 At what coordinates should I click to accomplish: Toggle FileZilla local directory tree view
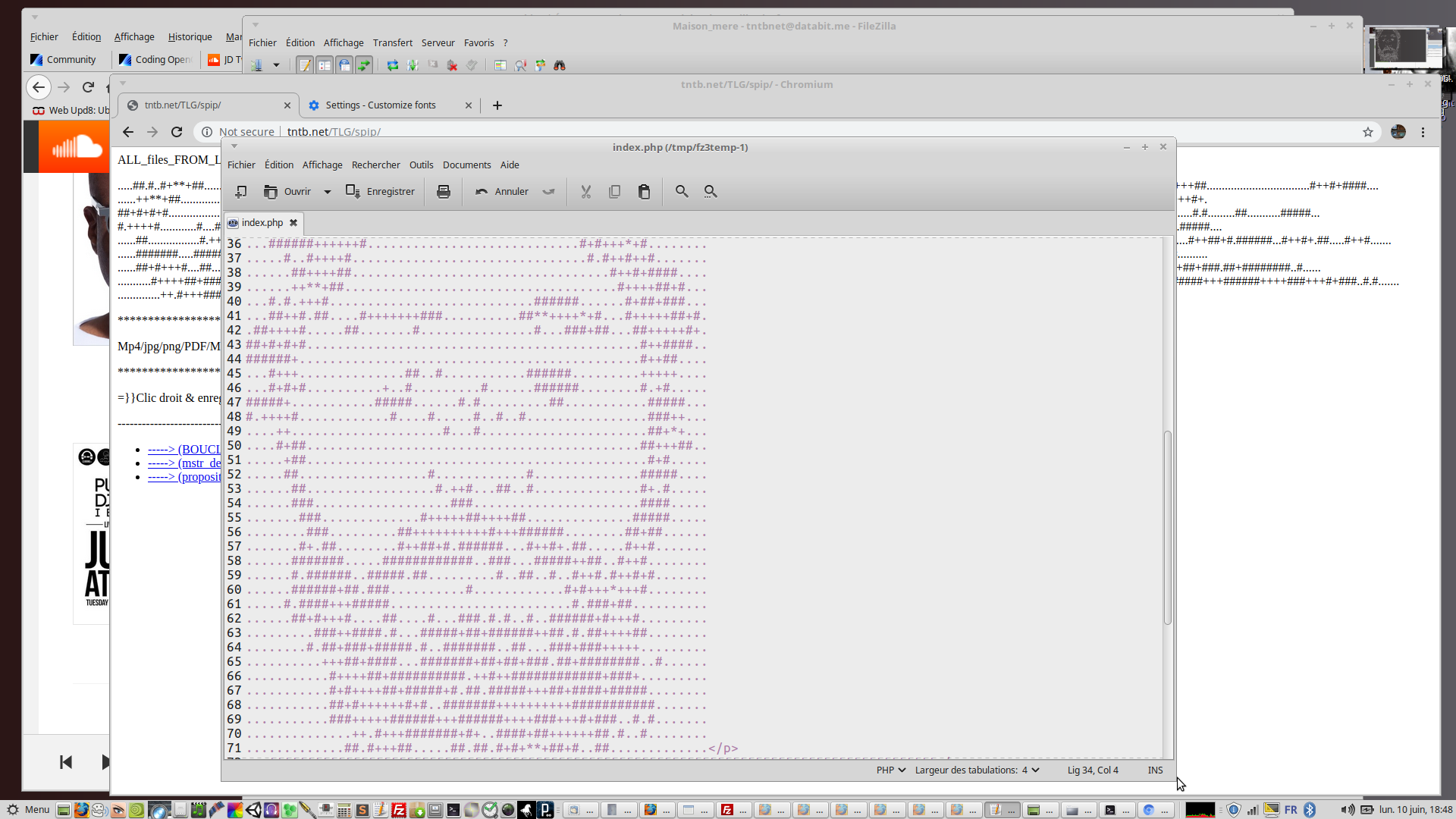[x=325, y=65]
